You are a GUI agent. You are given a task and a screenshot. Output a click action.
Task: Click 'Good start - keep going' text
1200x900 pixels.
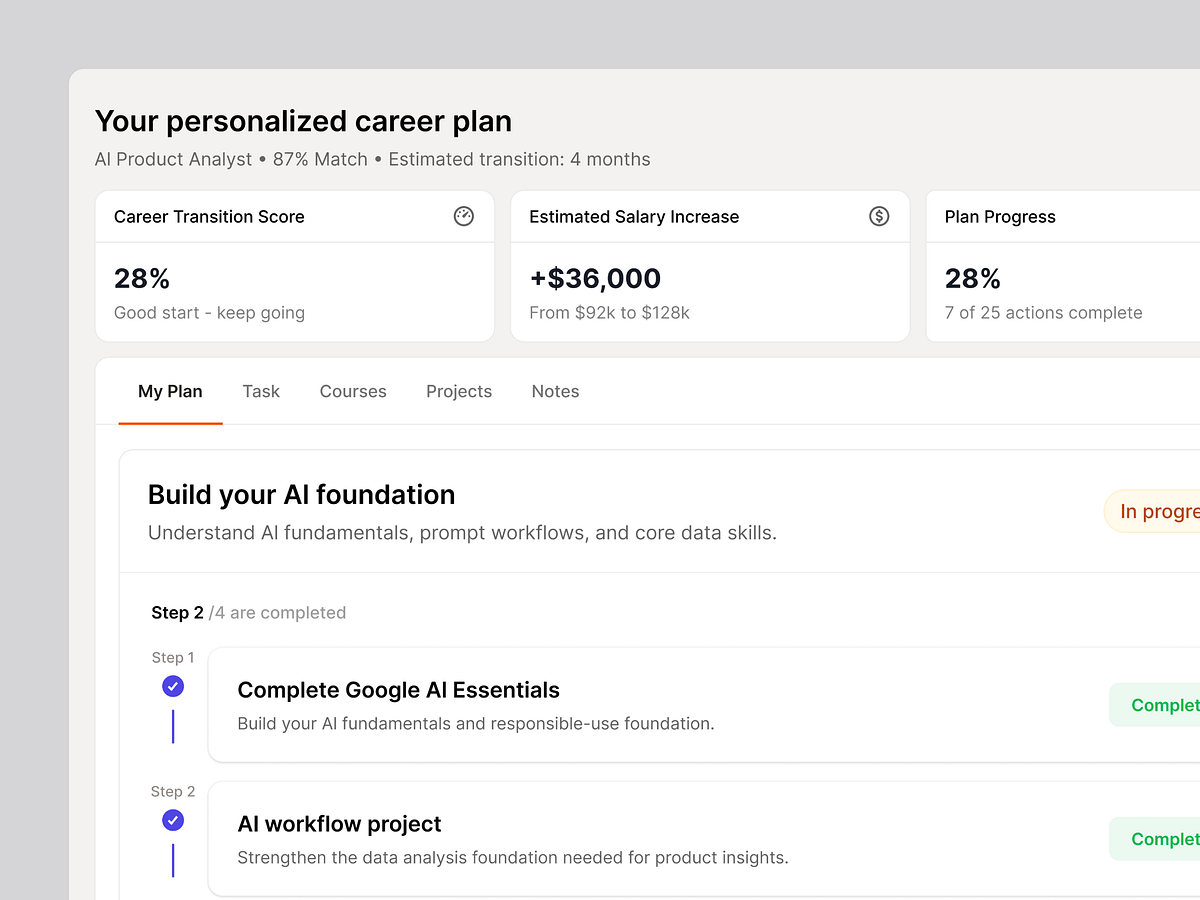[x=209, y=312]
